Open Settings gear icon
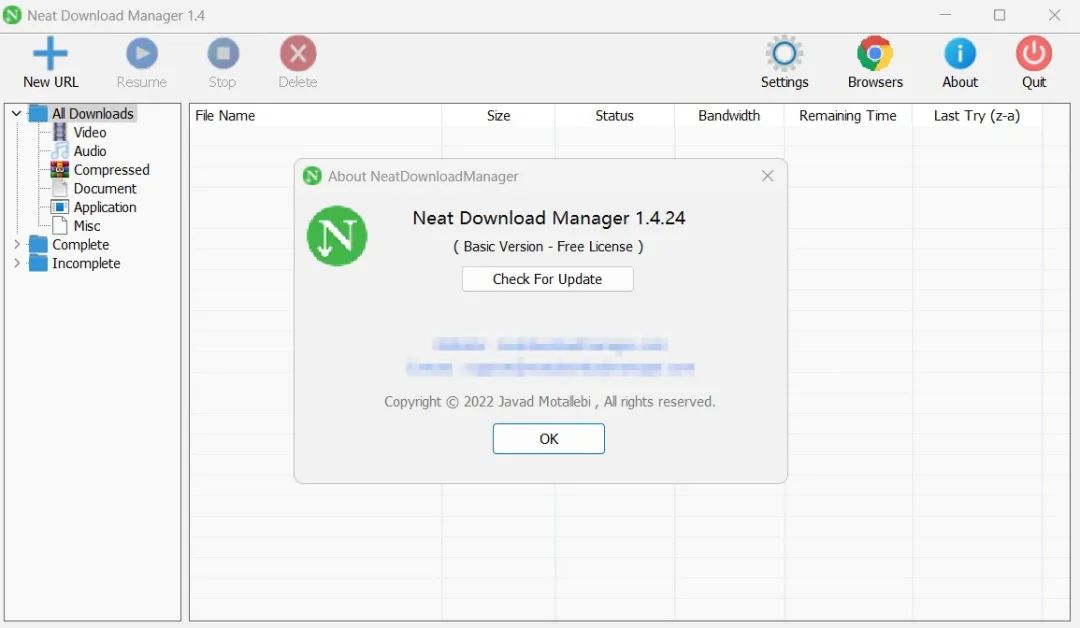This screenshot has height=628, width=1080. tap(784, 54)
